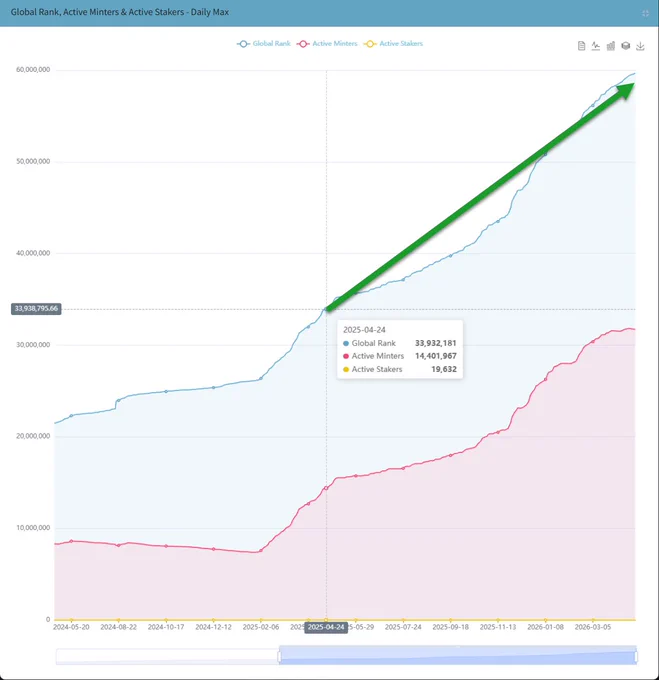The width and height of the screenshot is (659, 680).
Task: Click the left handle of zoom slider
Action: point(279,657)
